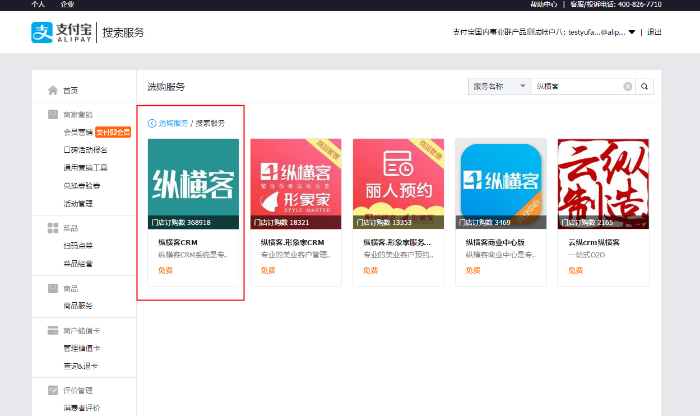Image resolution: width=700 pixels, height=416 pixels.
Task: Open the 纵横客.形象家CRM service title
Action: (x=292, y=242)
